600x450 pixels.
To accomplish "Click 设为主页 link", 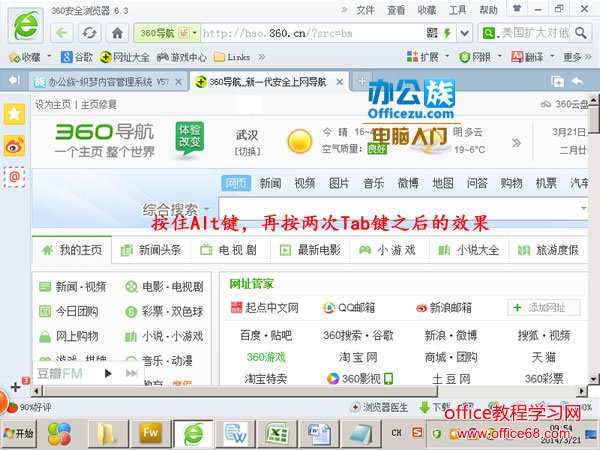I will click(x=53, y=104).
